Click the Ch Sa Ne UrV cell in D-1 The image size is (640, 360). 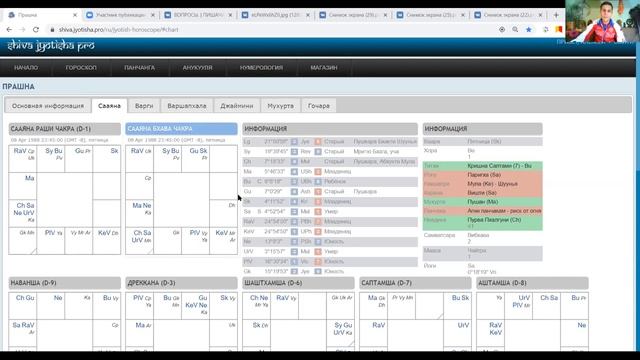tap(22, 213)
